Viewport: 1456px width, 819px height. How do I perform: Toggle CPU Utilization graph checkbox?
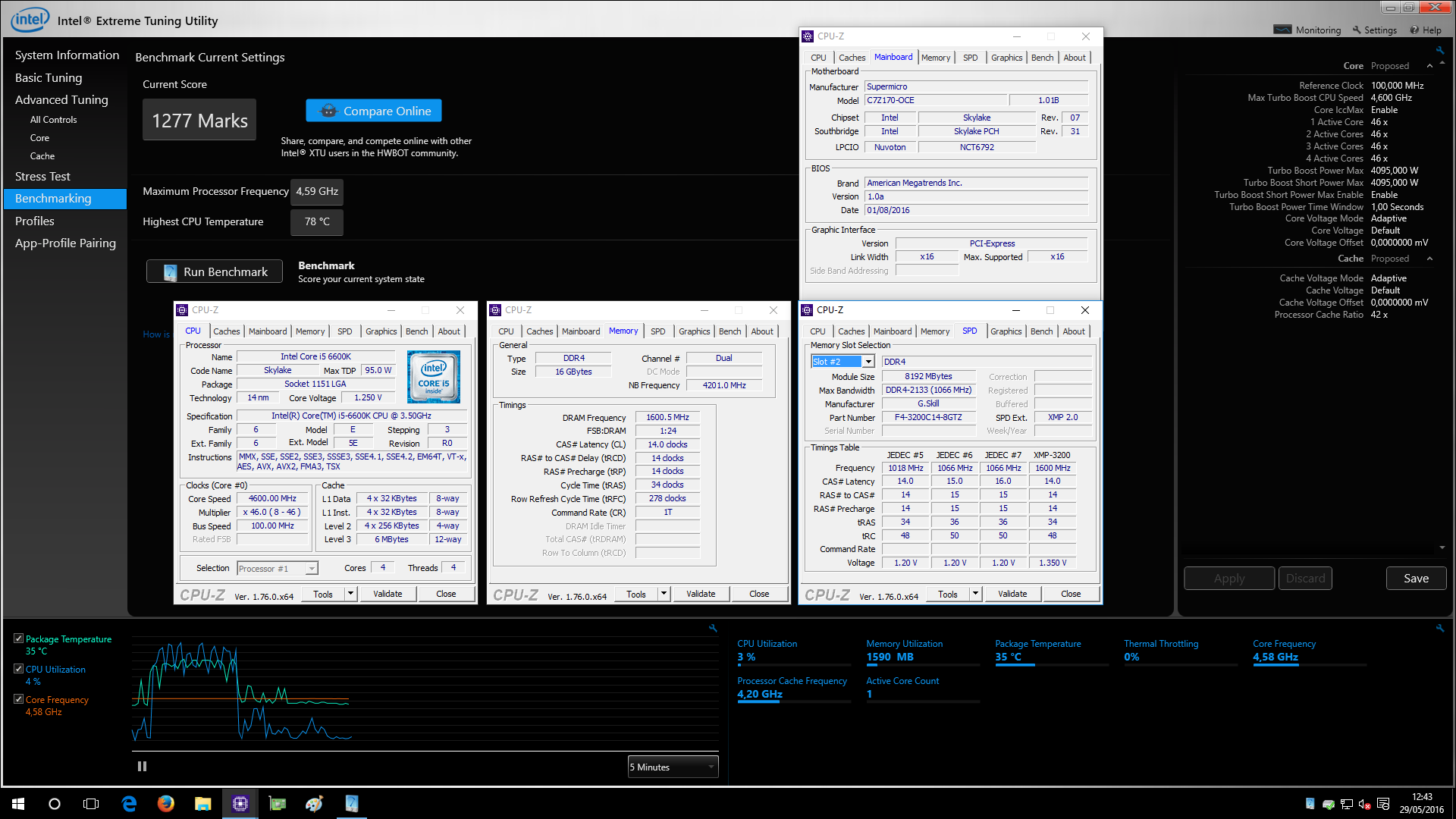(x=18, y=669)
